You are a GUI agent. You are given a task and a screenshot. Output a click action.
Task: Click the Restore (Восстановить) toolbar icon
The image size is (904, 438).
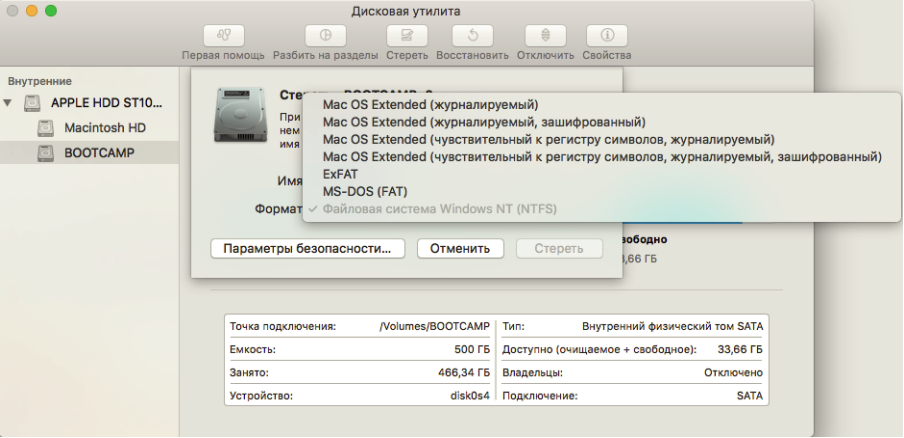pos(472,36)
